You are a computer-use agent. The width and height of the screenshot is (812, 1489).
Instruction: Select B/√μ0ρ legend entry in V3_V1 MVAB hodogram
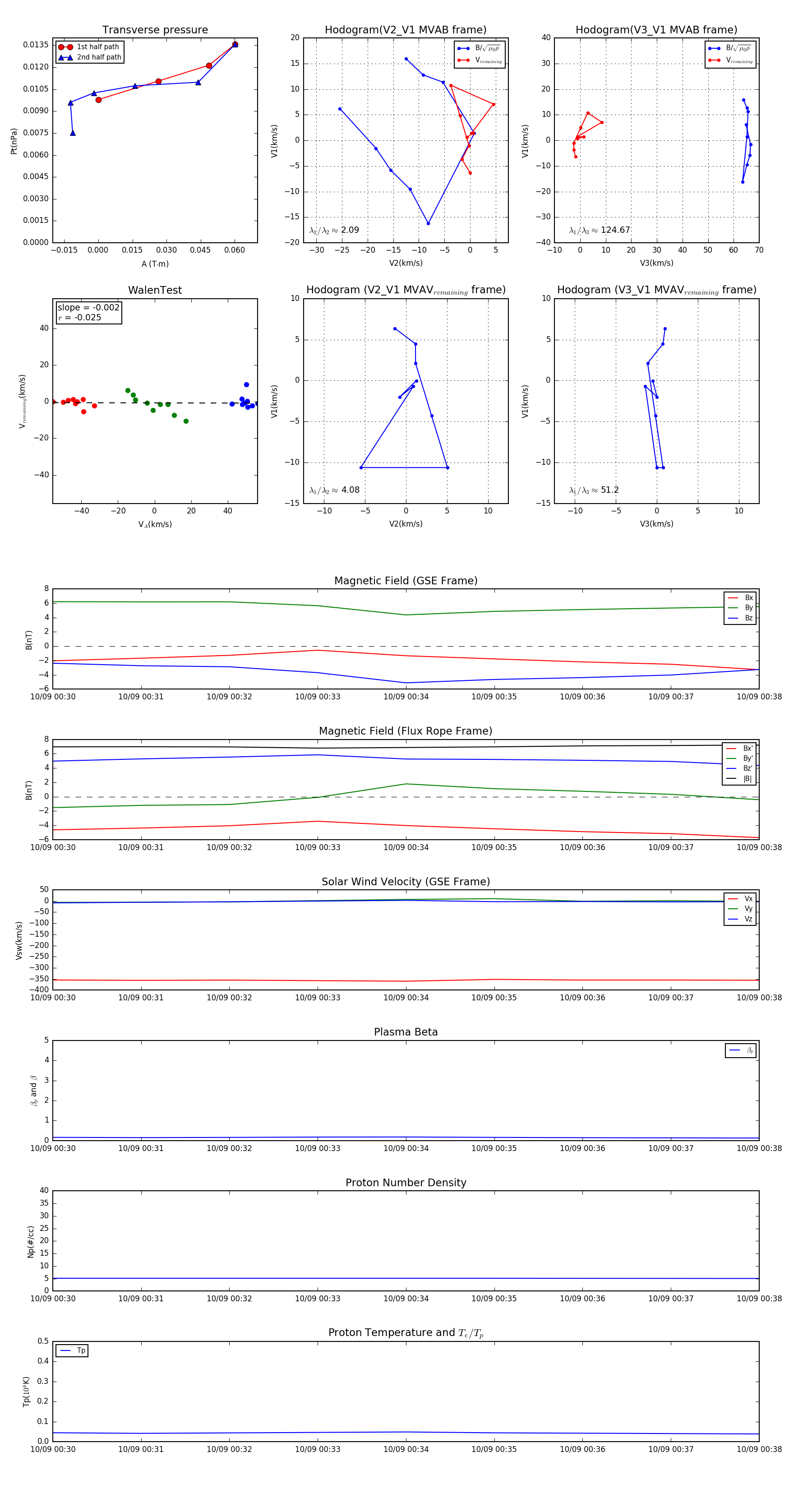coord(730,48)
